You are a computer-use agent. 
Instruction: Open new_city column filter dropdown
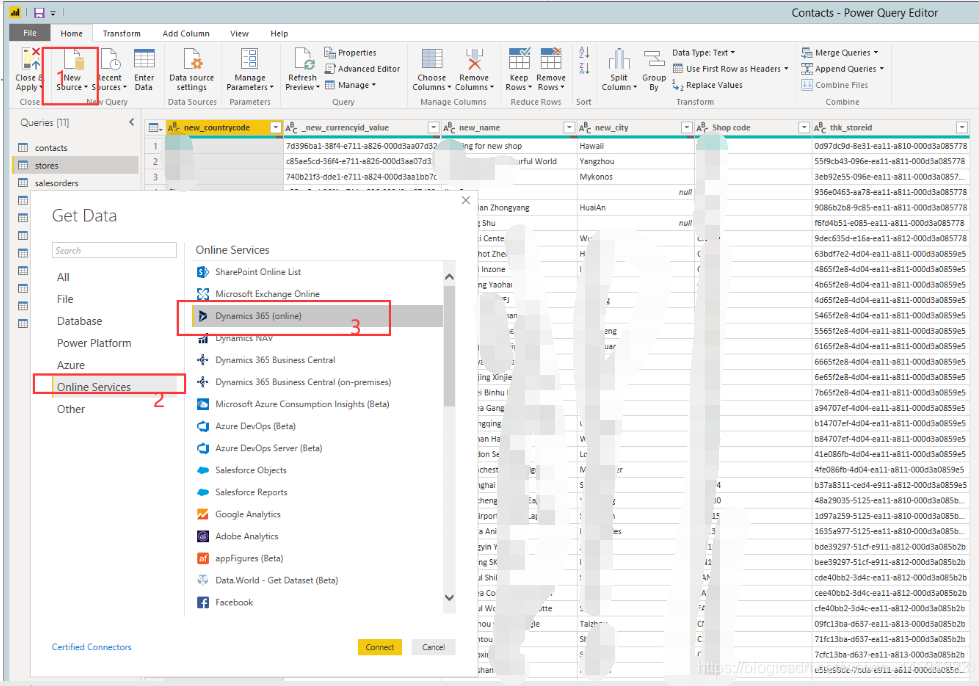tap(686, 127)
